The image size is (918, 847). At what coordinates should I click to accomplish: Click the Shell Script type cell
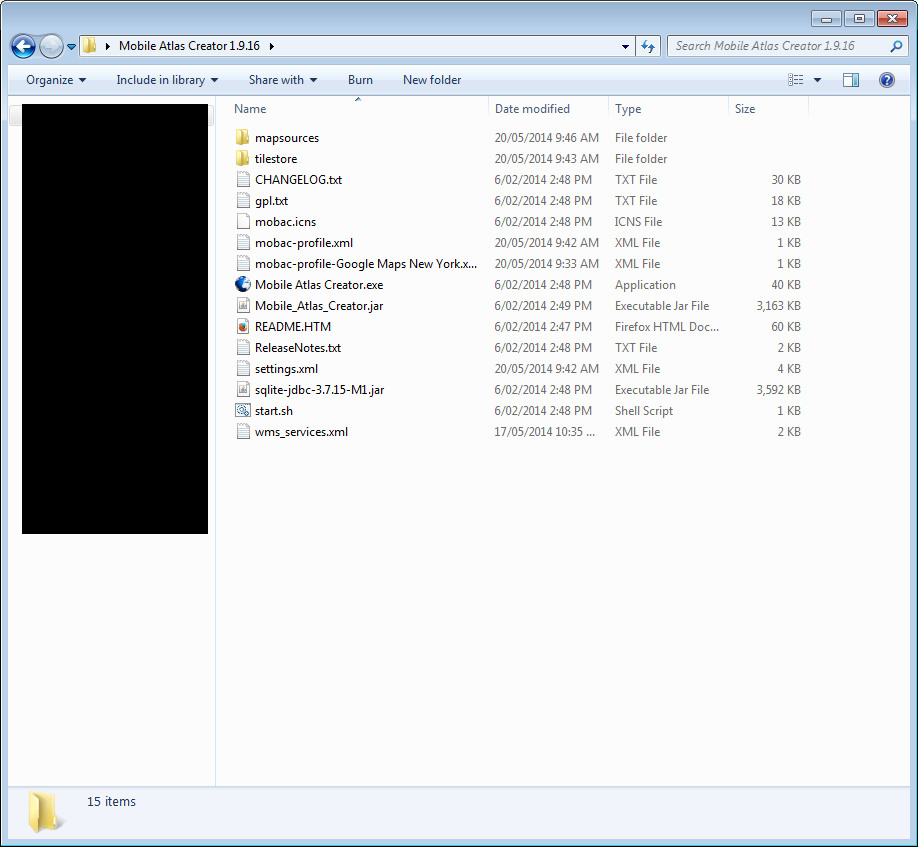point(643,411)
